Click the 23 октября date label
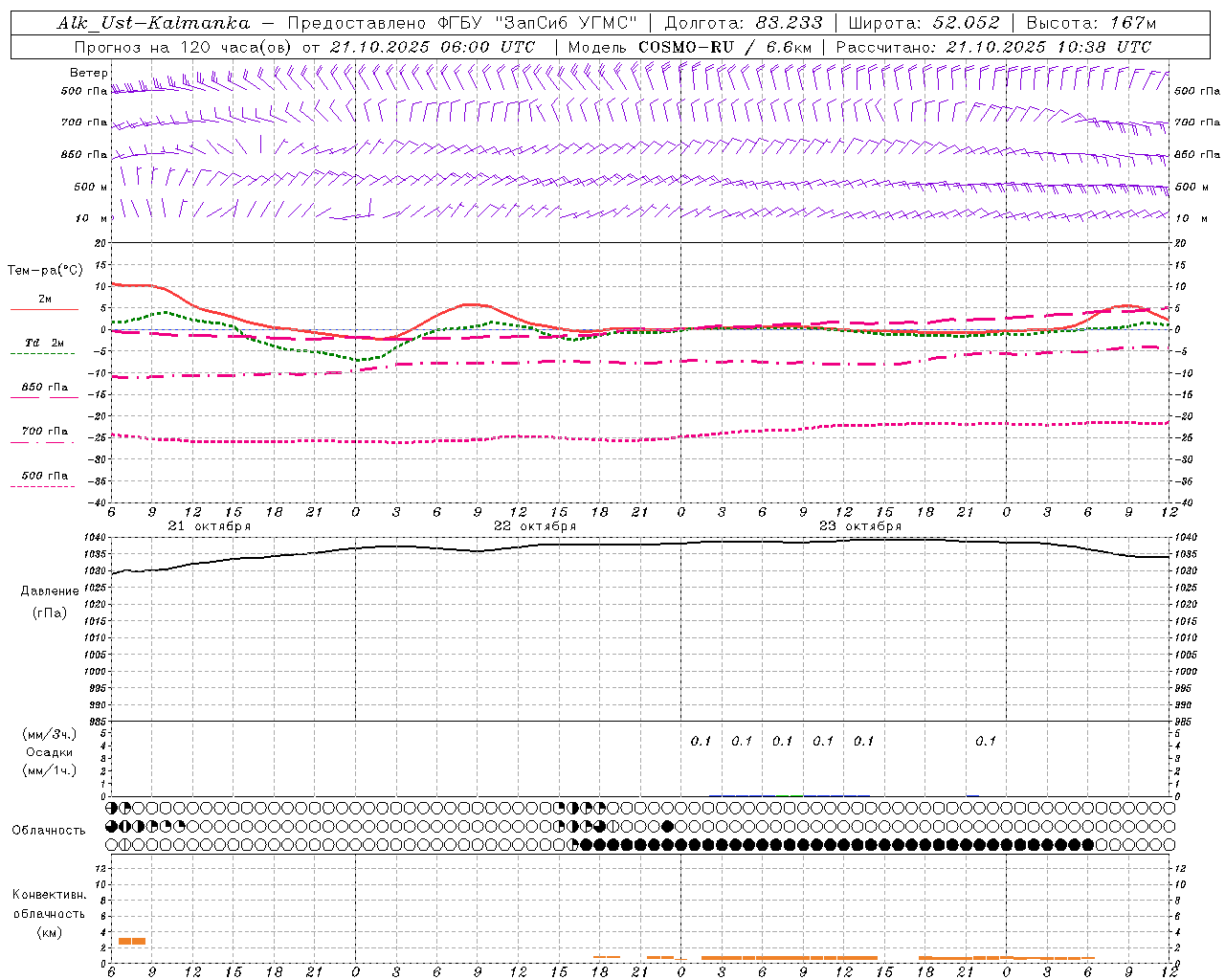 (860, 526)
